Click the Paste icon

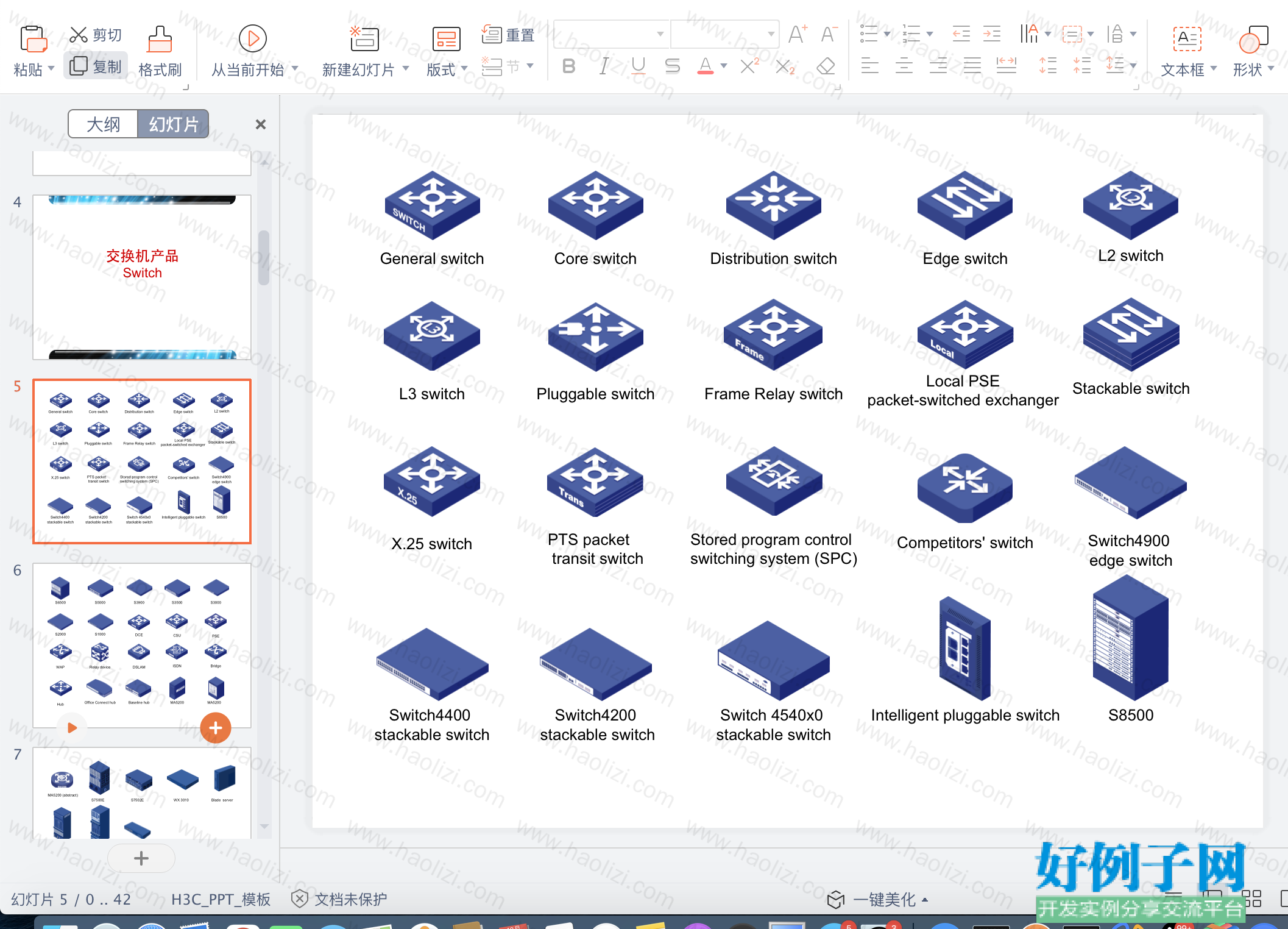tap(34, 39)
